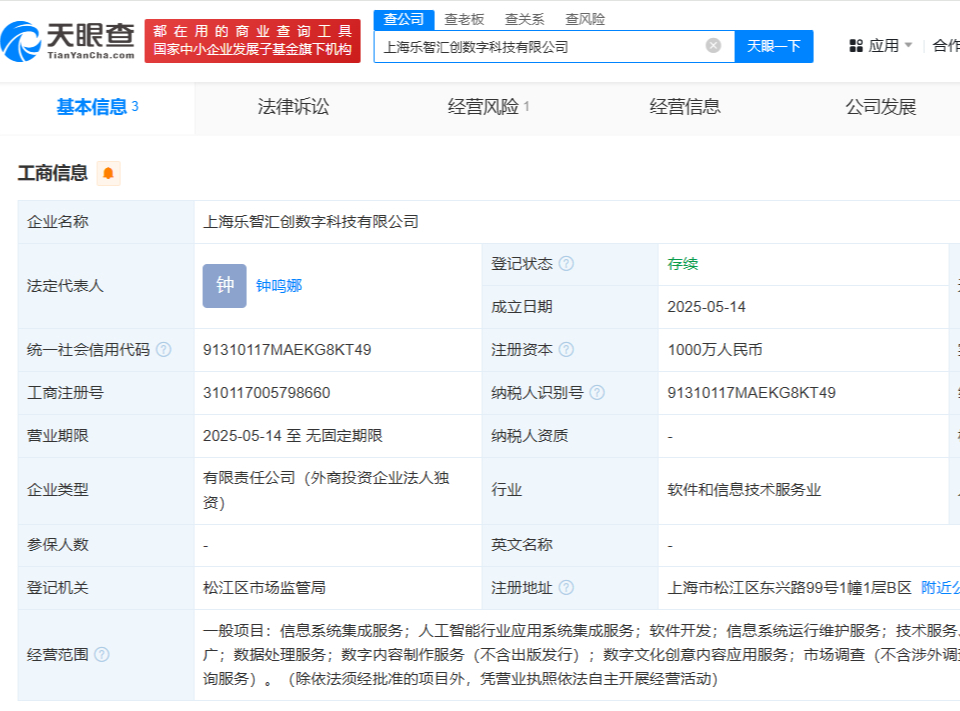Click the 天眼一下 search button

(x=774, y=46)
